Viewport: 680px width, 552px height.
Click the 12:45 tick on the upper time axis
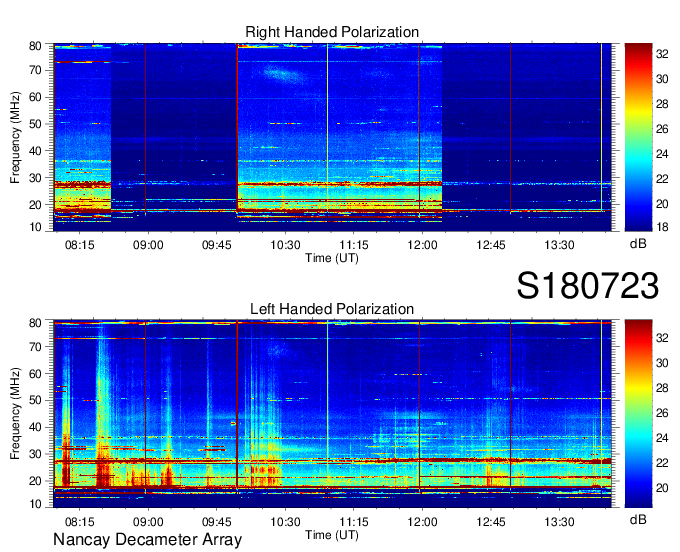pyautogui.click(x=490, y=245)
